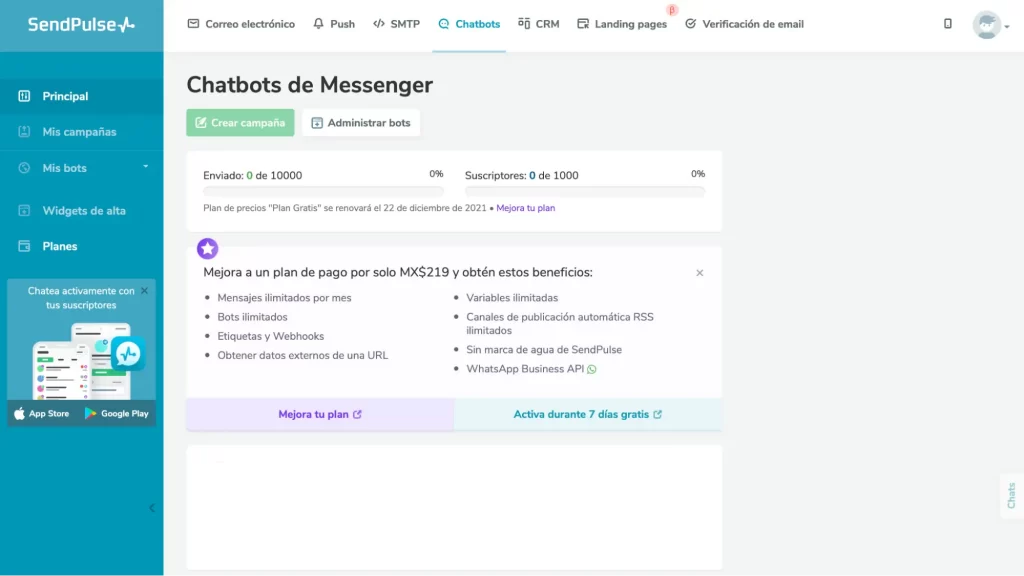Open the user avatar menu
The image size is (1024, 576).
click(x=986, y=25)
